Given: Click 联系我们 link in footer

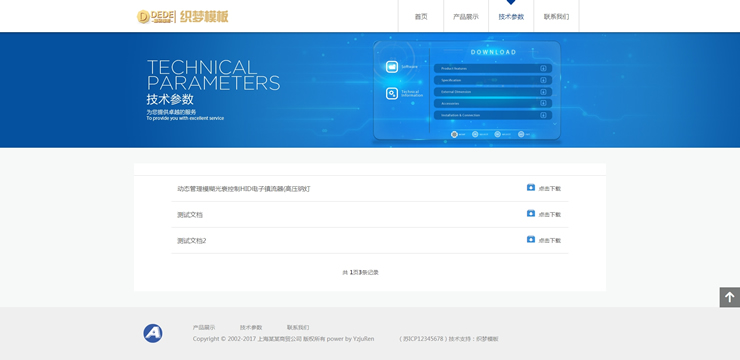Looking at the screenshot, I should pos(298,327).
